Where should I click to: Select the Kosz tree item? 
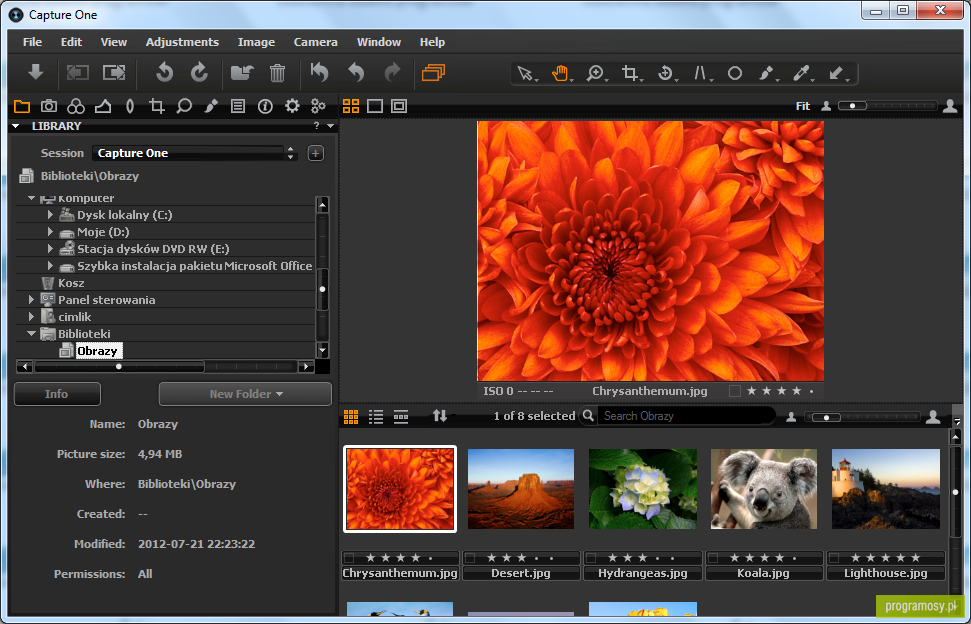pos(71,283)
